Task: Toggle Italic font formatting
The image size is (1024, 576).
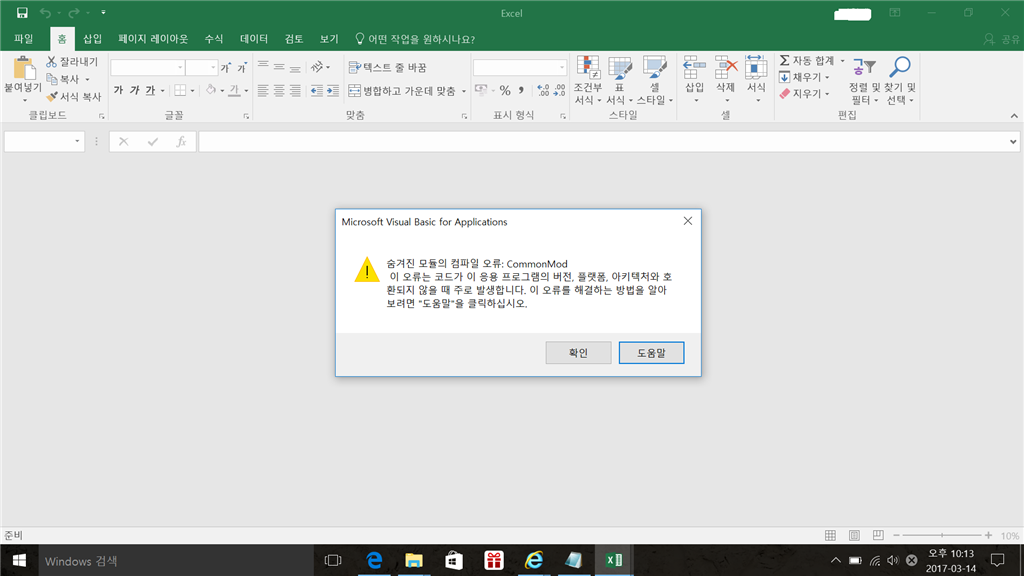Action: 134,90
